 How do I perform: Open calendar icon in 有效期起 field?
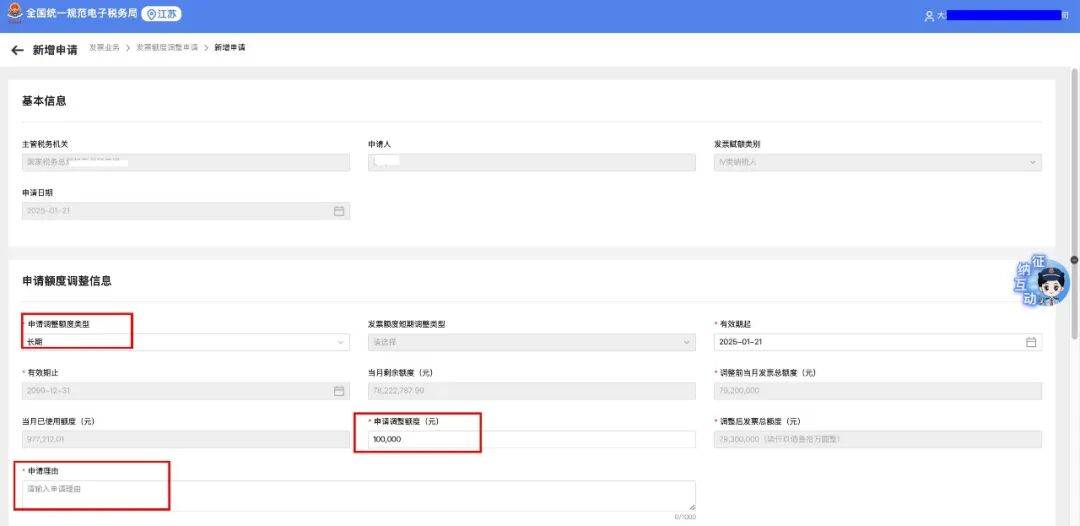point(1031,342)
